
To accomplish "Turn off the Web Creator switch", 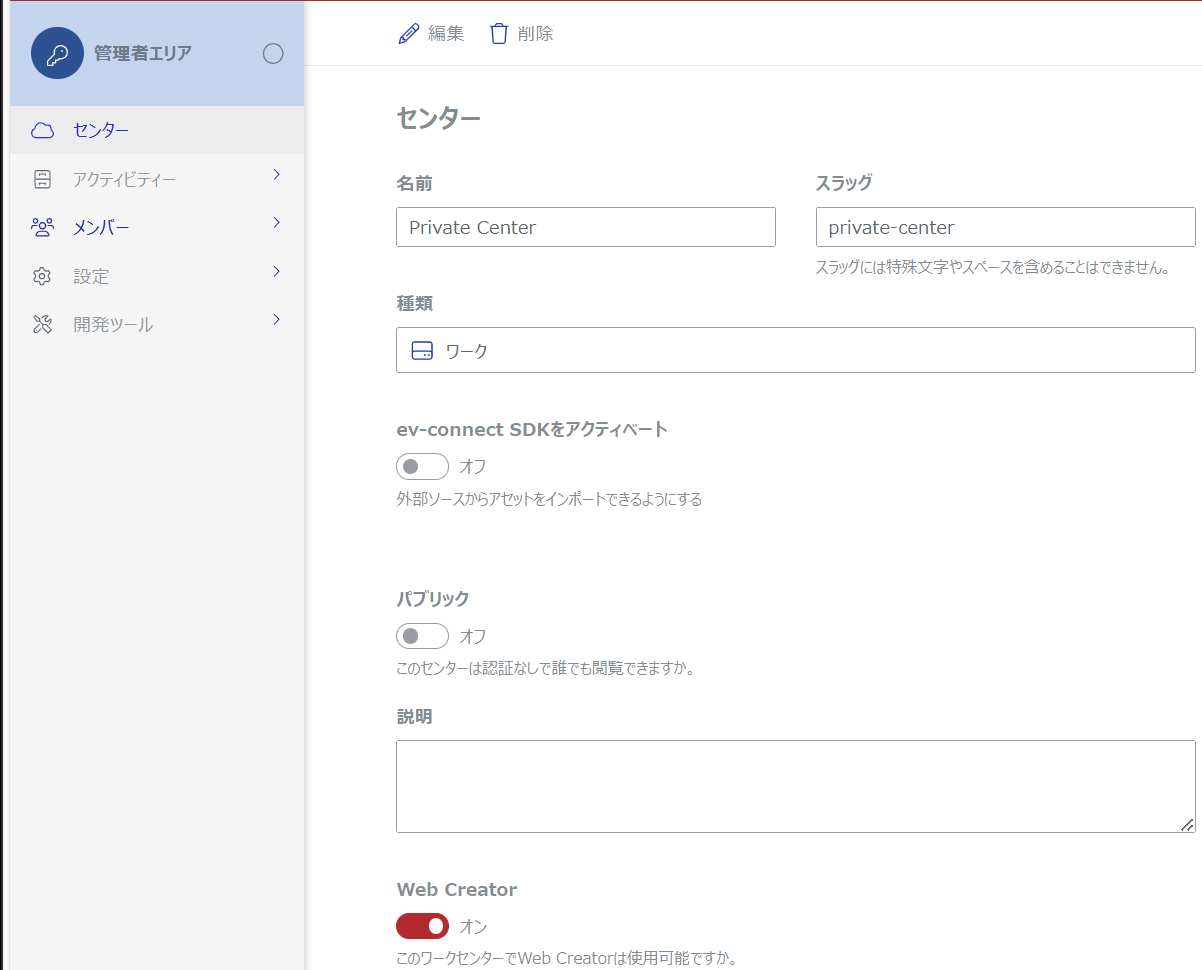I will click(422, 926).
